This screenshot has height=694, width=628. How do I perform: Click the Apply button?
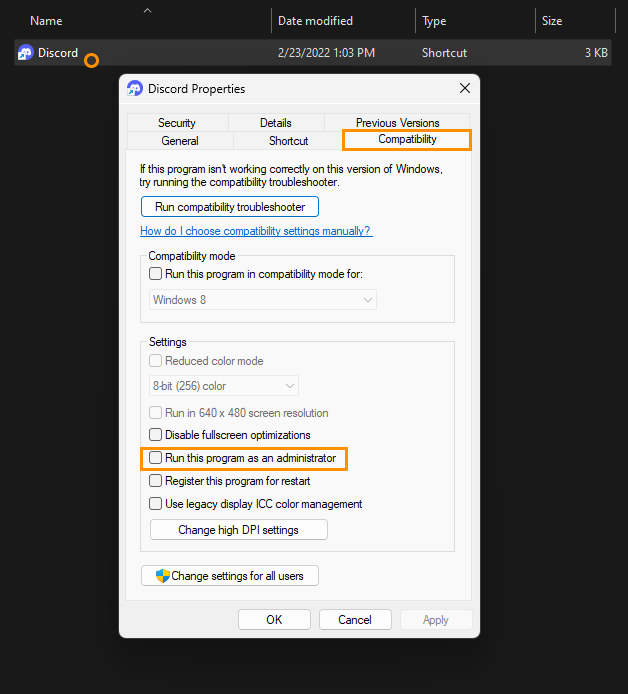point(436,620)
